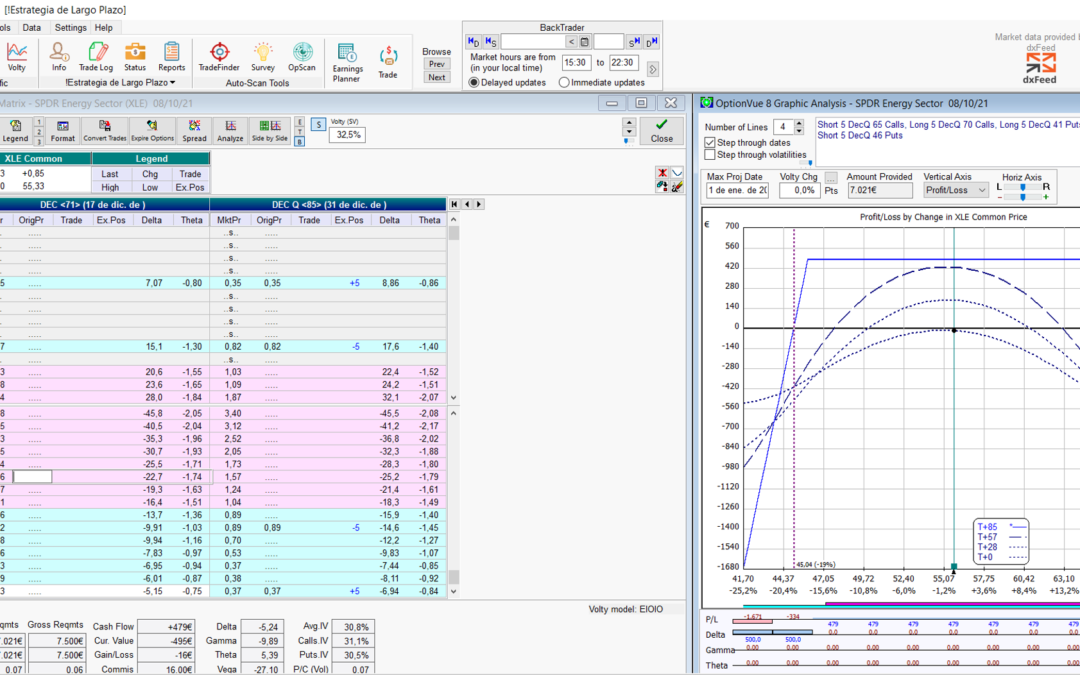This screenshot has width=1080, height=675.
Task: Launch OpScan radar tool
Action: pos(302,56)
